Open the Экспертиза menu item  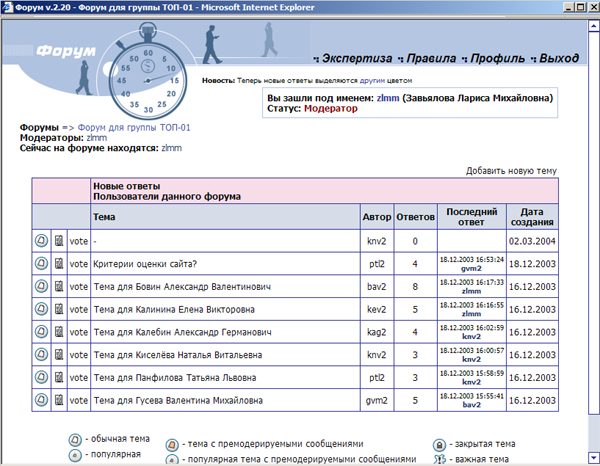coord(356,59)
